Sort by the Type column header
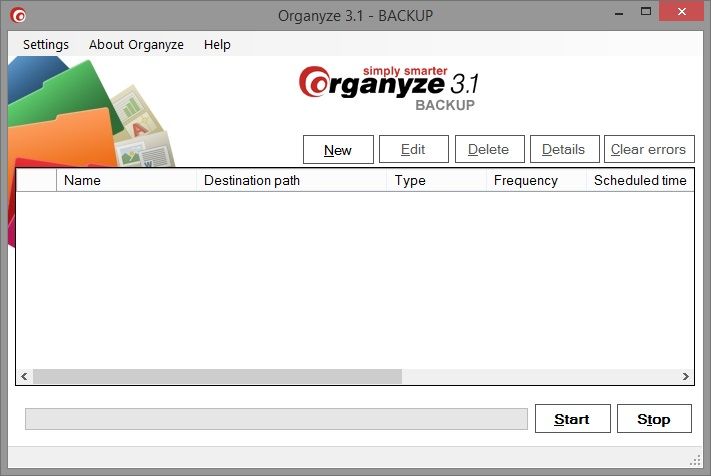711x476 pixels. click(x=436, y=180)
